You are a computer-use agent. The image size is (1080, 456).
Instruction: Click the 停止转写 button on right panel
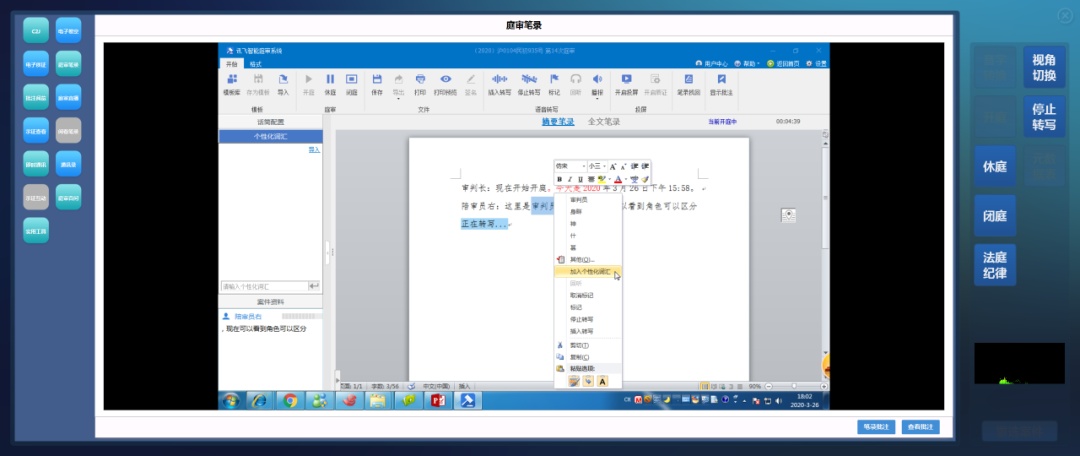[1043, 116]
